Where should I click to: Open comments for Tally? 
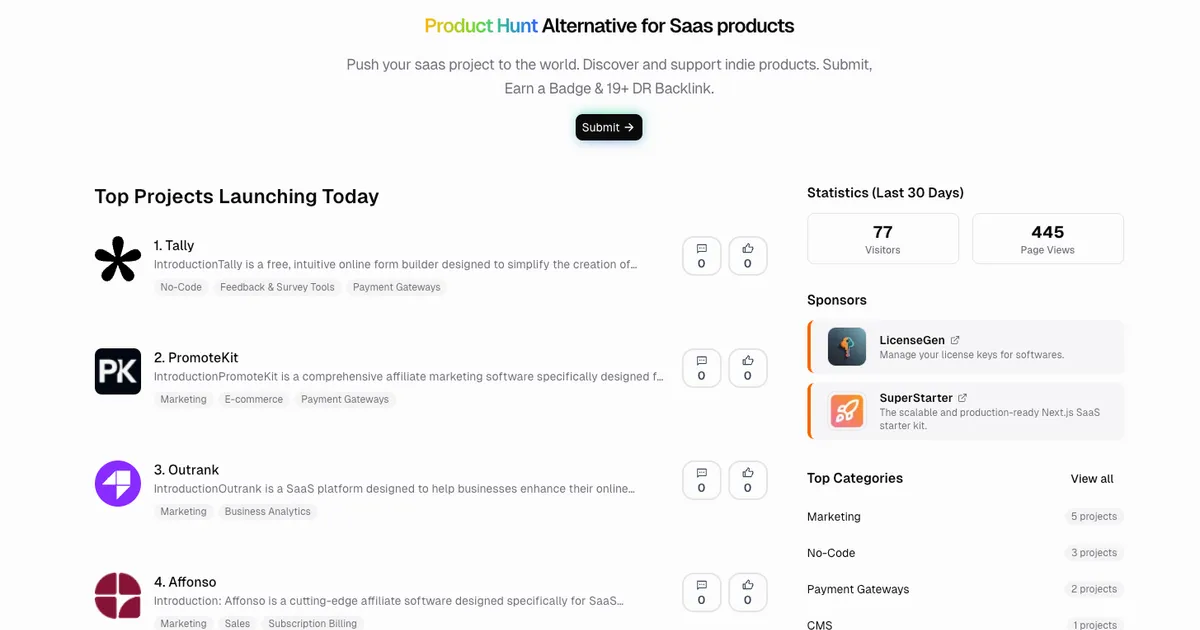pos(701,256)
